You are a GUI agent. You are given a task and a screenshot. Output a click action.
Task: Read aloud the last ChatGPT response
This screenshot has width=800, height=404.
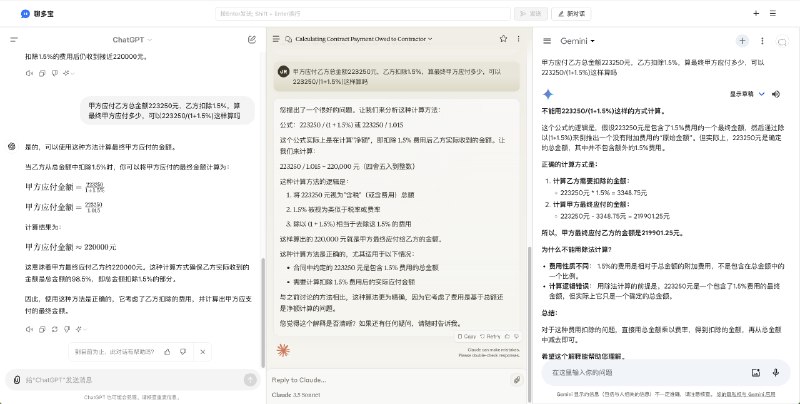[x=29, y=330]
